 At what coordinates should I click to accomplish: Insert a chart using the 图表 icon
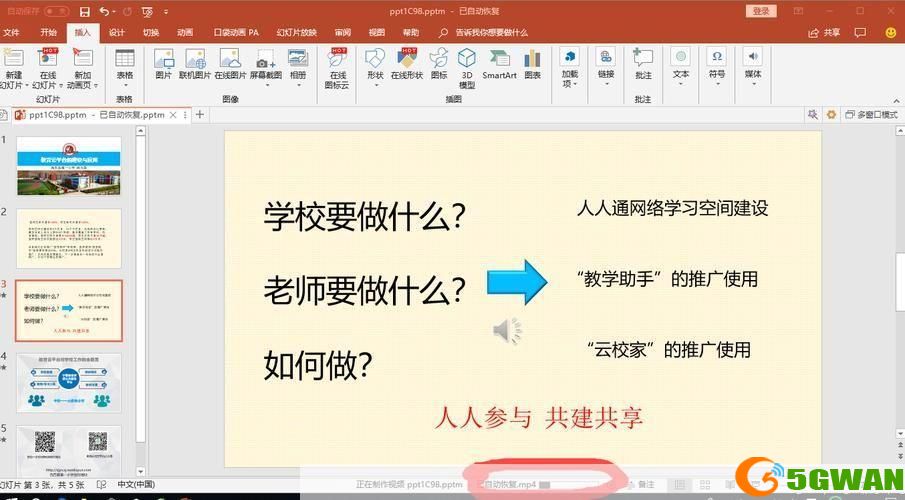[x=532, y=58]
